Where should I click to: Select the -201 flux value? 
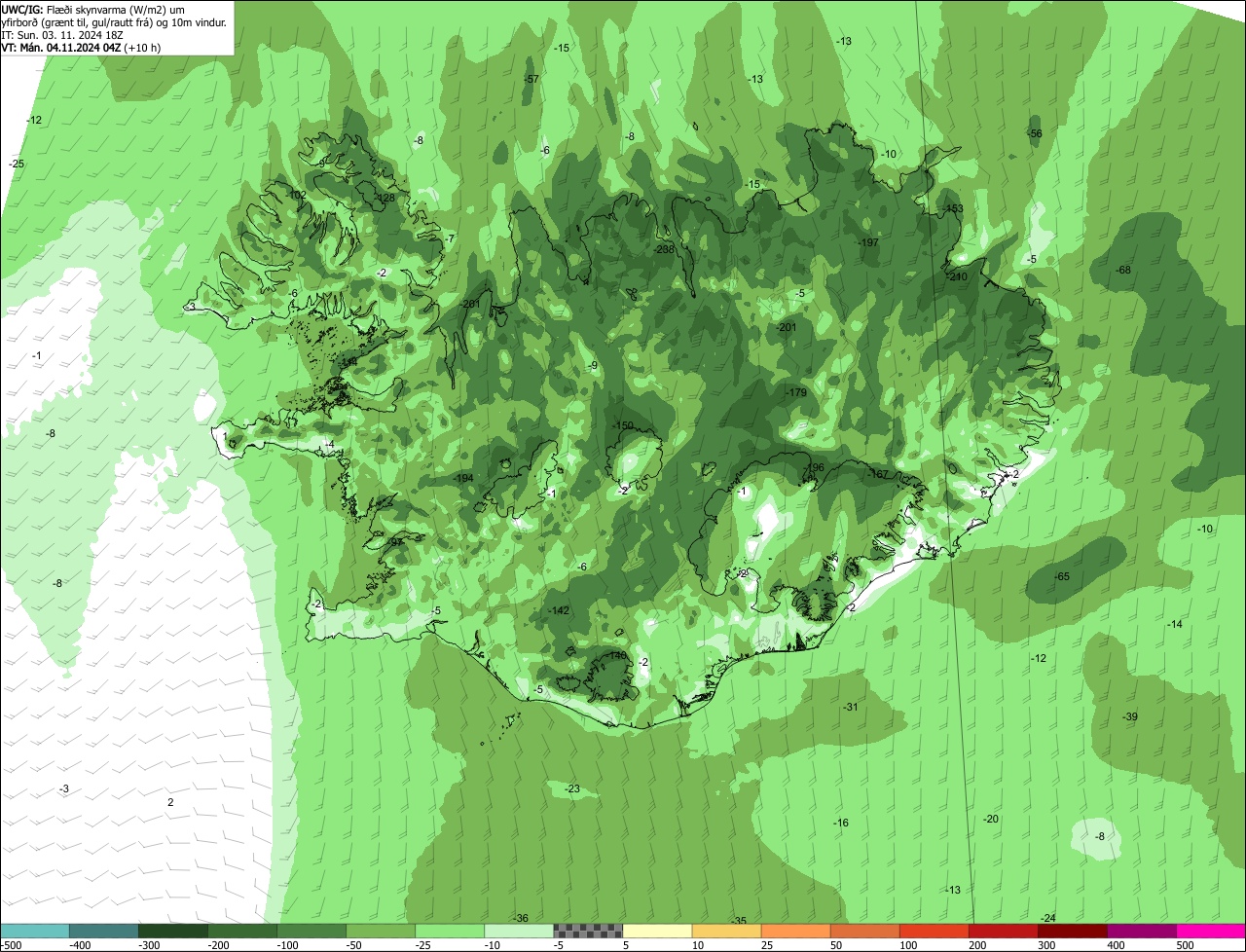tap(787, 327)
